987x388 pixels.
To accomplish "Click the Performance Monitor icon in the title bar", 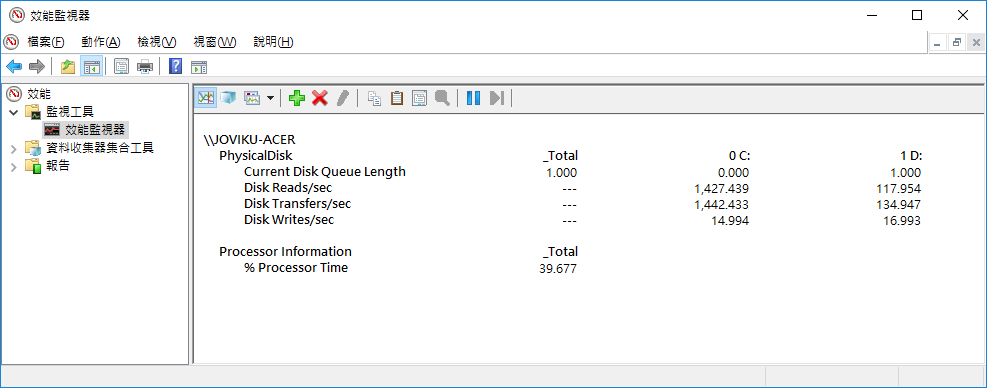I will click(x=16, y=15).
